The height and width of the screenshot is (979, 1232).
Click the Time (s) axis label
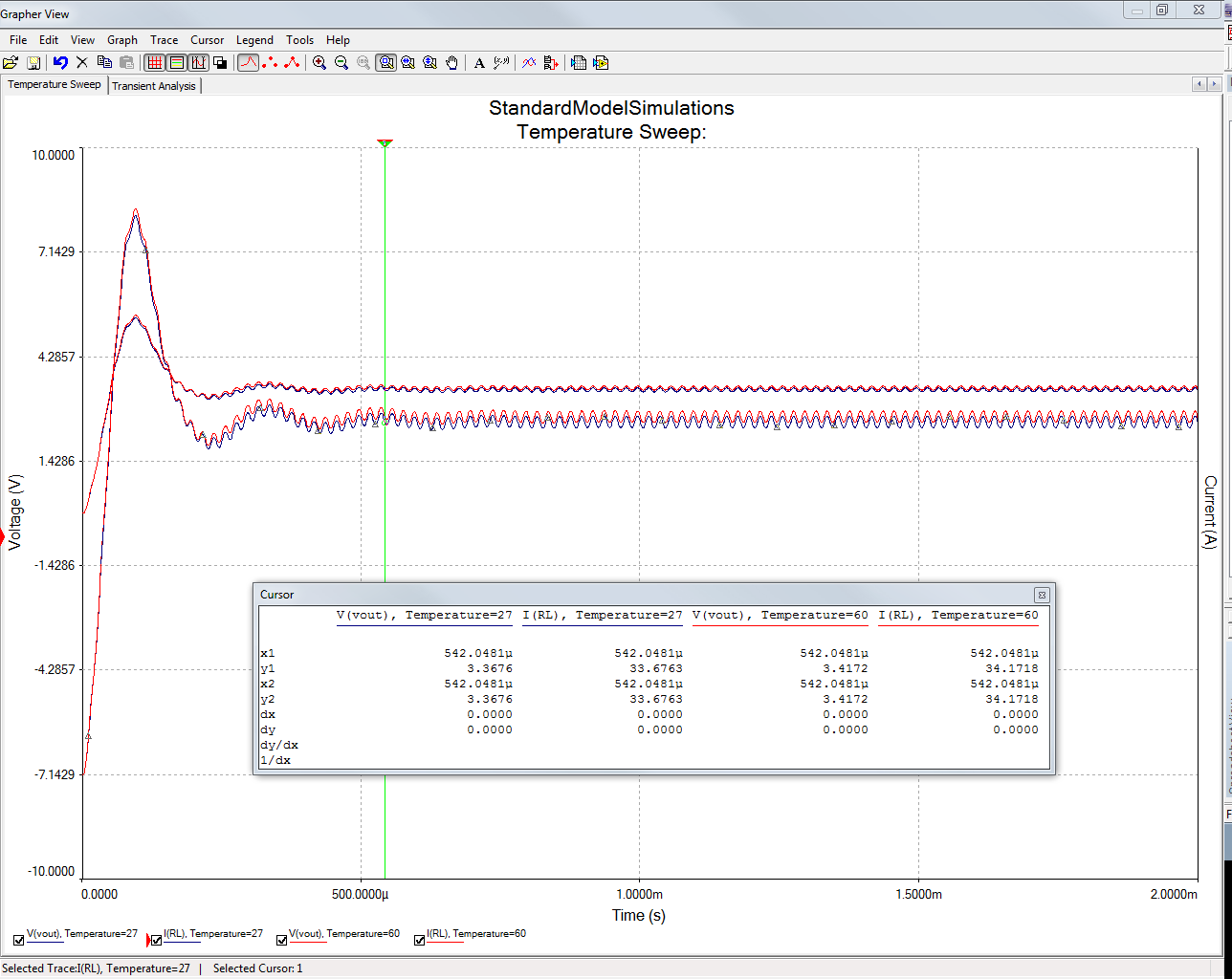[x=639, y=915]
